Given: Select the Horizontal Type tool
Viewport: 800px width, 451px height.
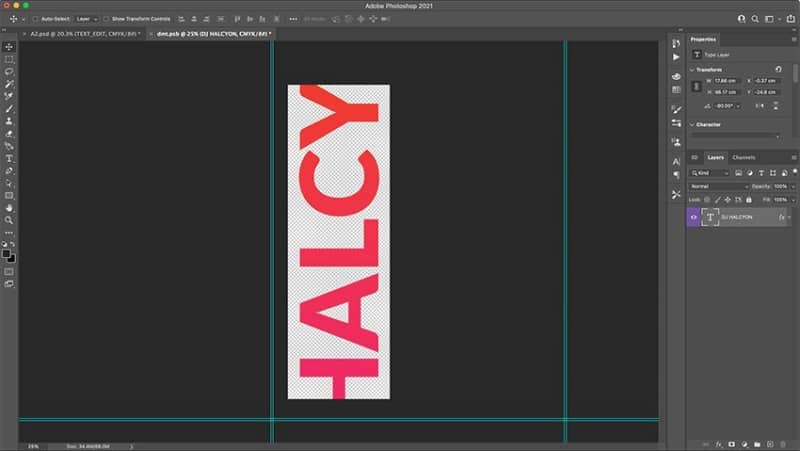Looking at the screenshot, I should tap(9, 159).
